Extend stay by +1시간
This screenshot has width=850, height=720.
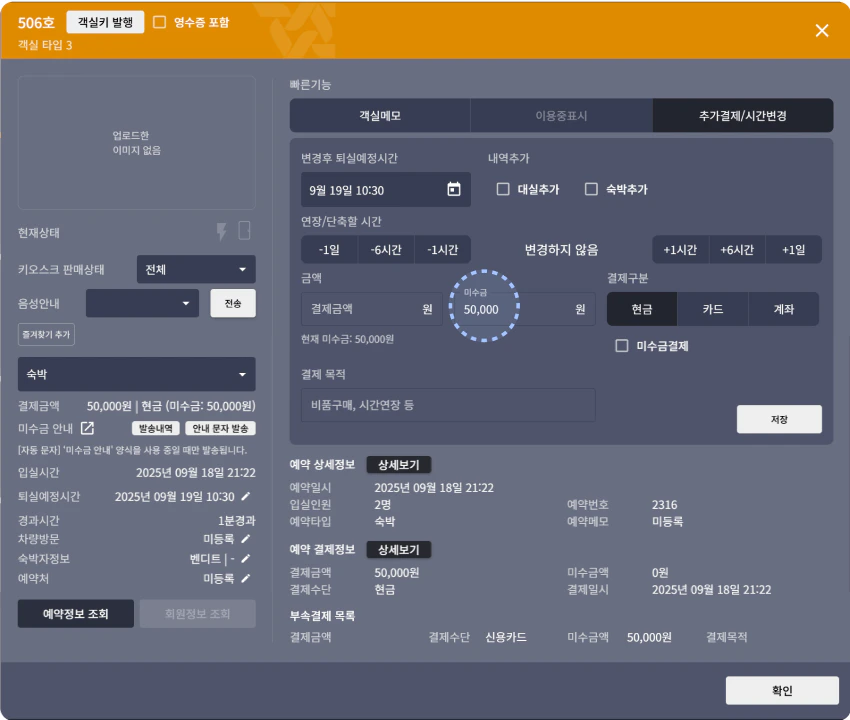click(x=680, y=249)
